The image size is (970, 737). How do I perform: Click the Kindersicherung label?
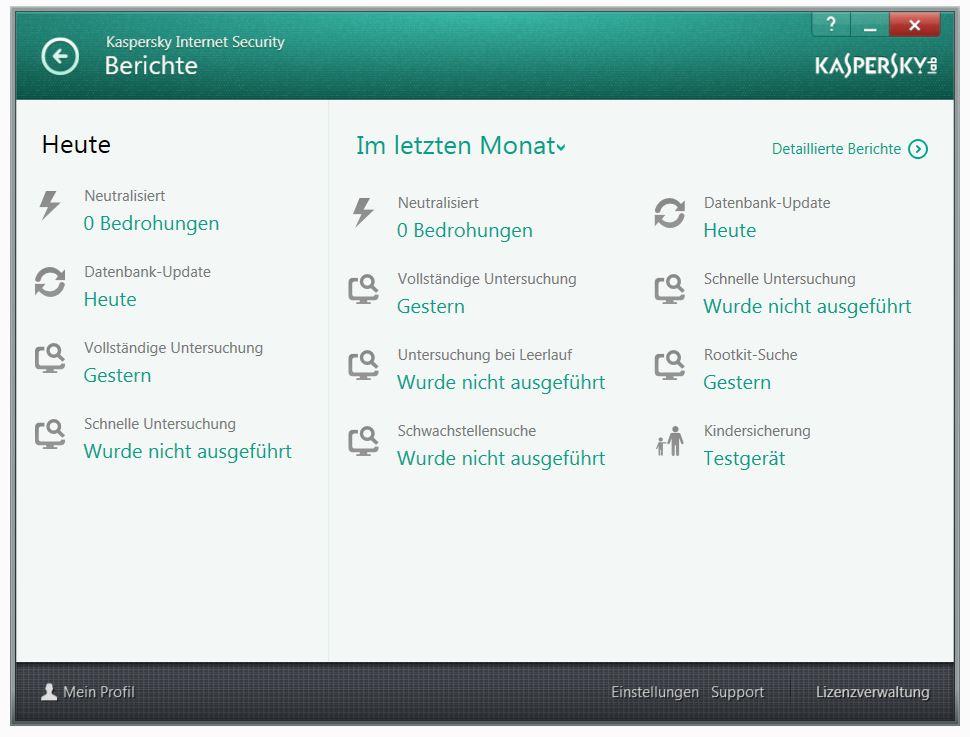click(x=757, y=431)
